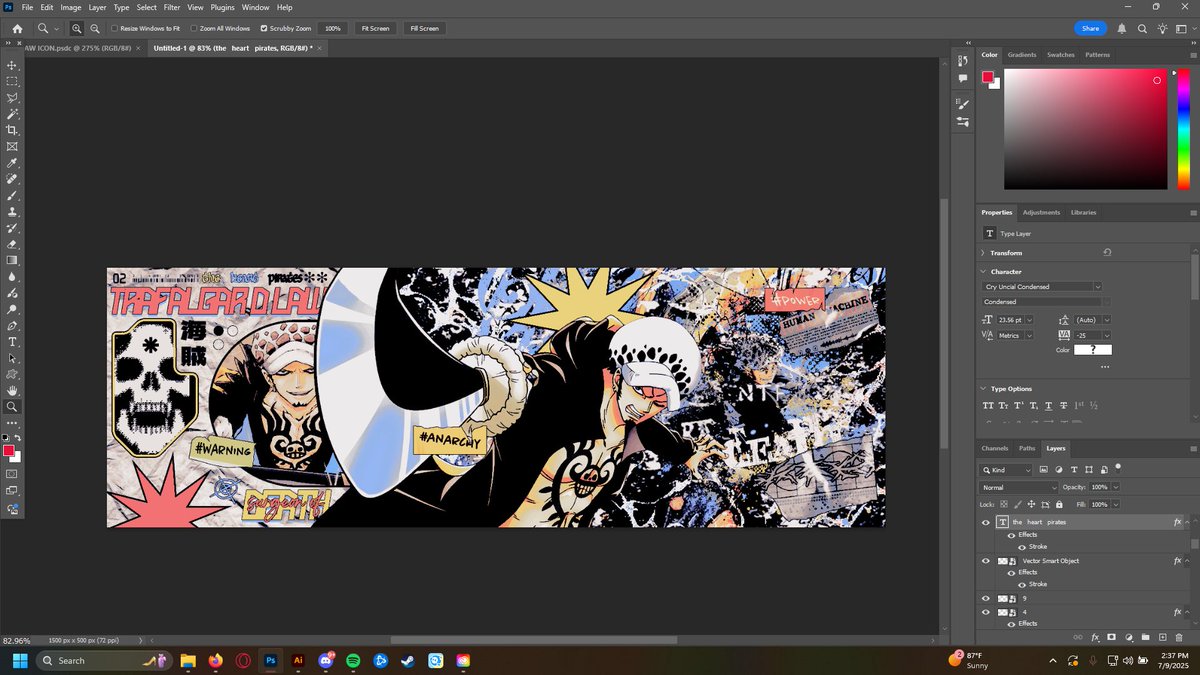Viewport: 1200px width, 675px height.
Task: Open the Layer menu
Action: (97, 7)
